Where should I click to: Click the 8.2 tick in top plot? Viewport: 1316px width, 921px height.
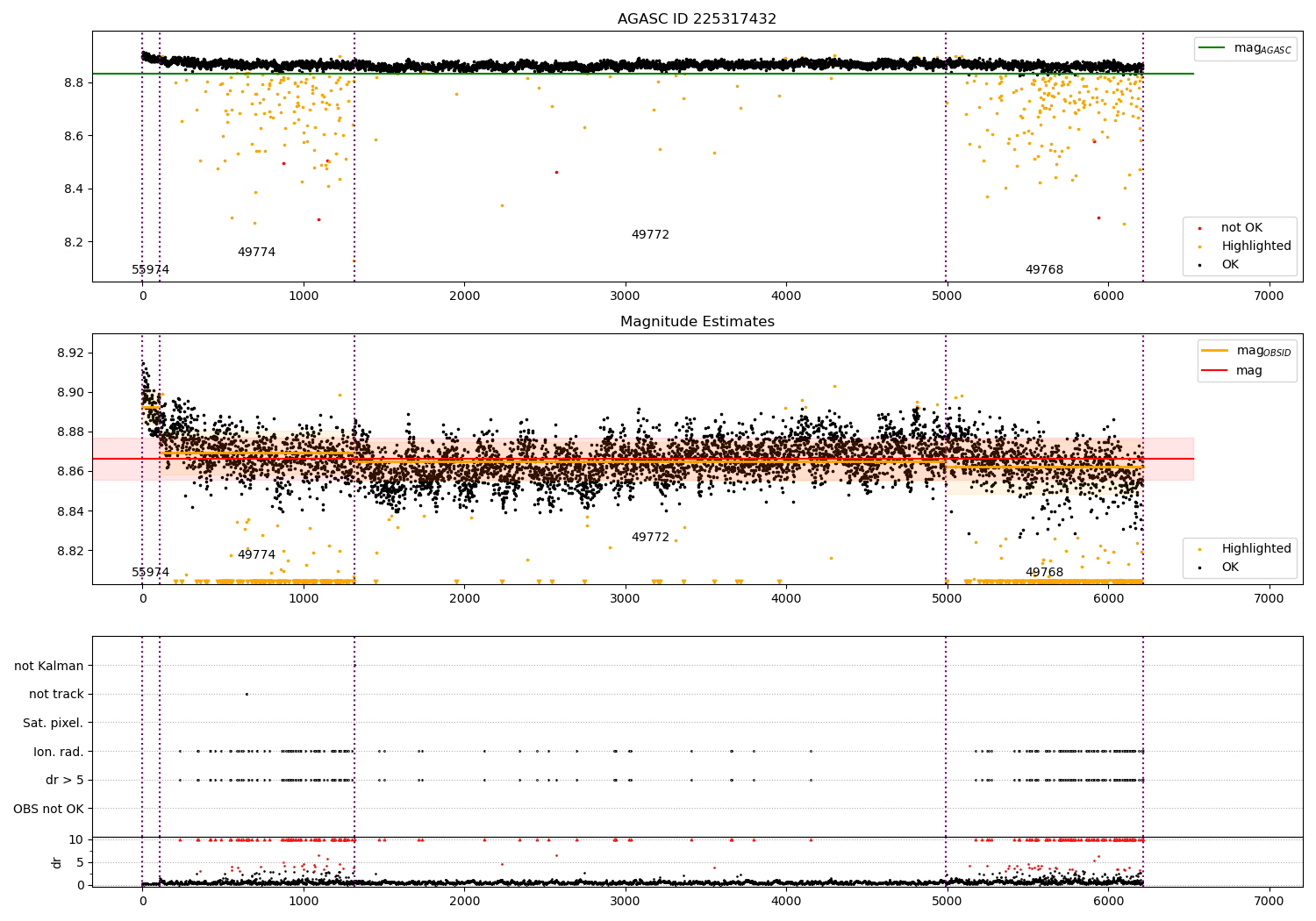[x=74, y=242]
